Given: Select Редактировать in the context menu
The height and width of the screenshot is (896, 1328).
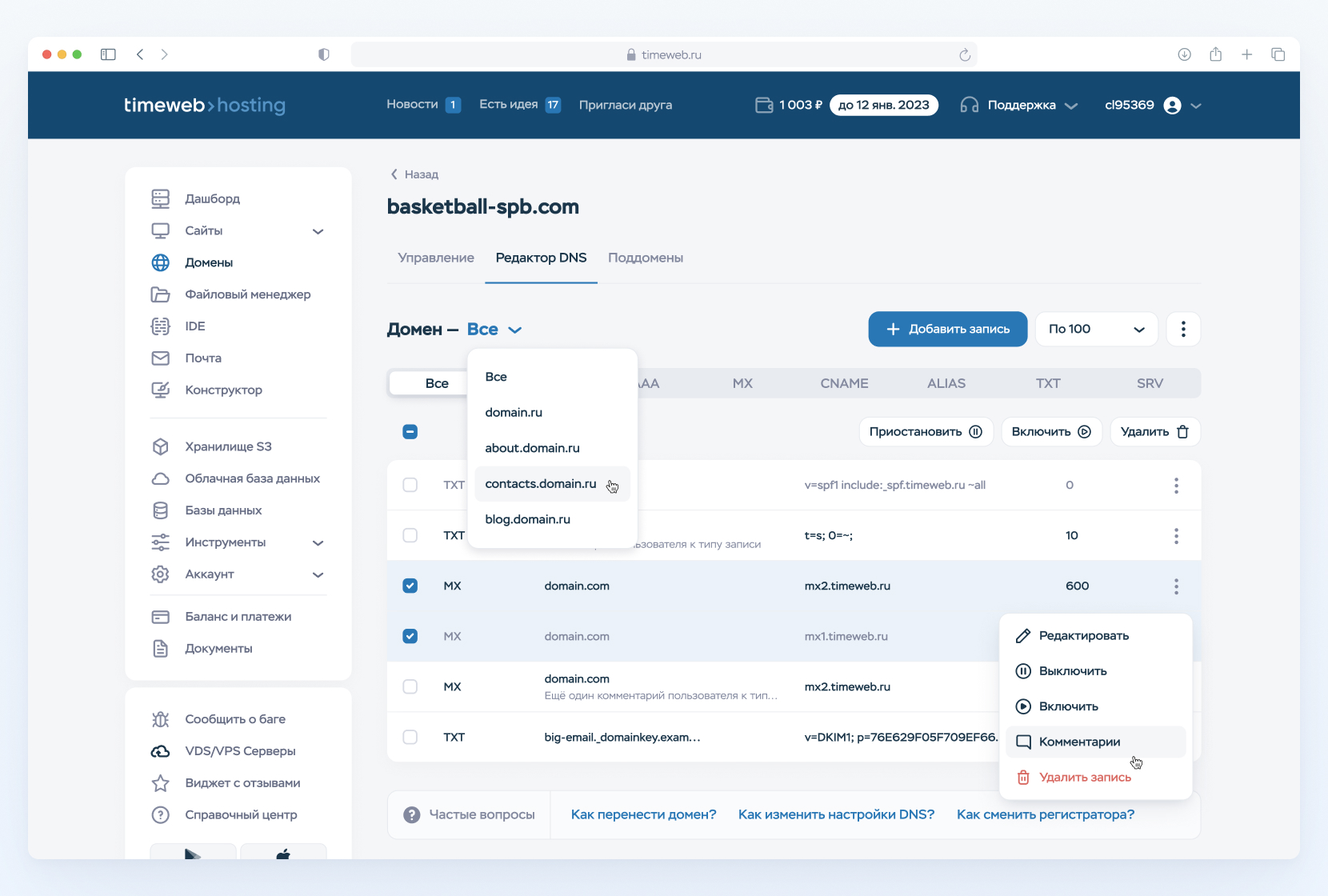Looking at the screenshot, I should 1096,636.
